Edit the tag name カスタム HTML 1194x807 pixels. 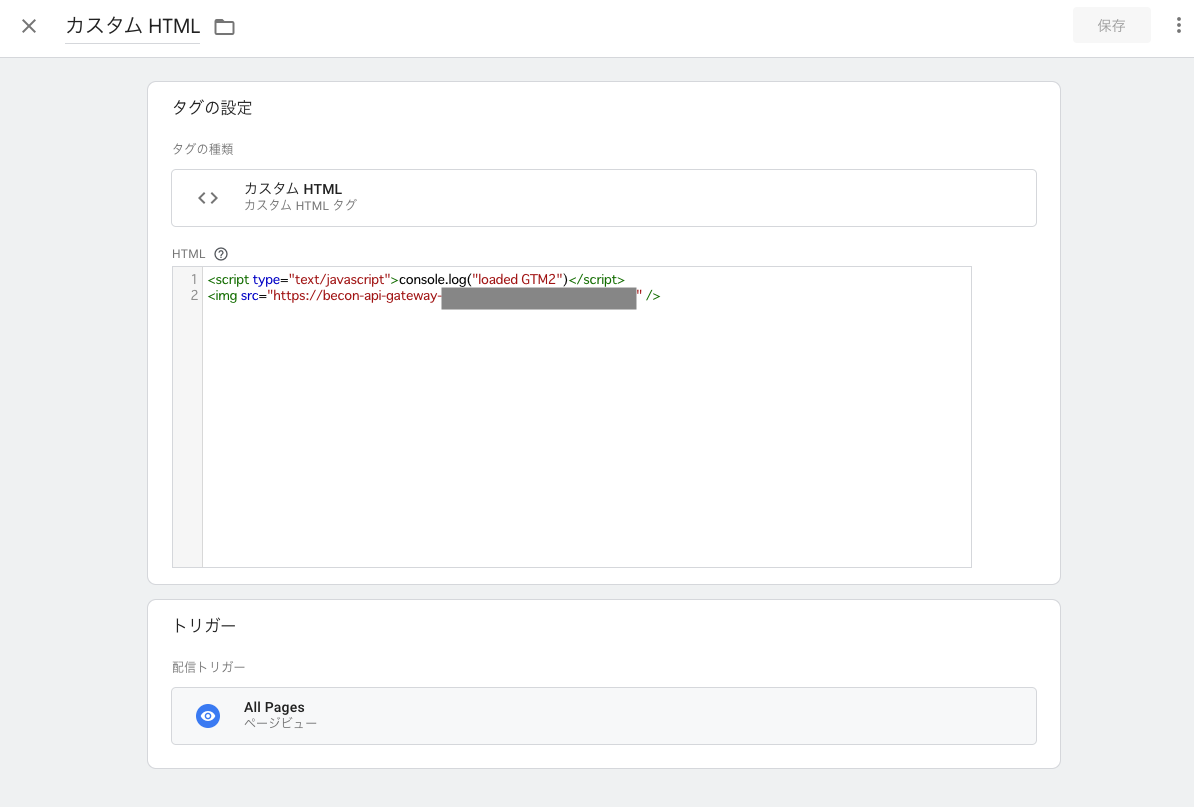pyautogui.click(x=132, y=26)
